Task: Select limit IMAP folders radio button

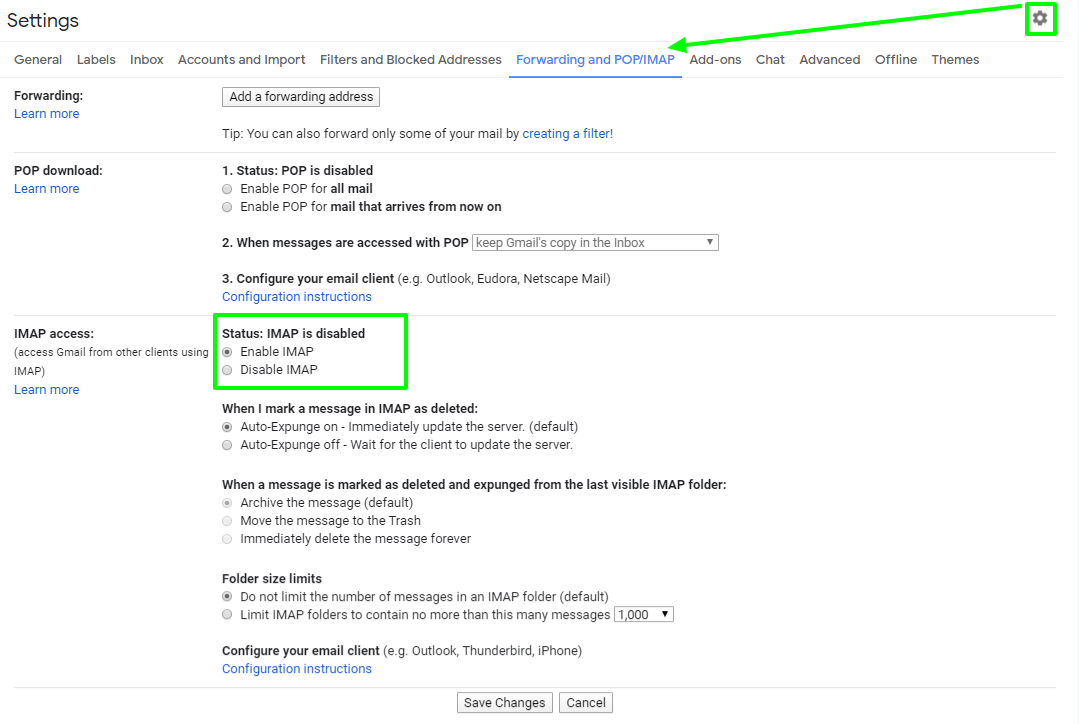Action: click(228, 615)
